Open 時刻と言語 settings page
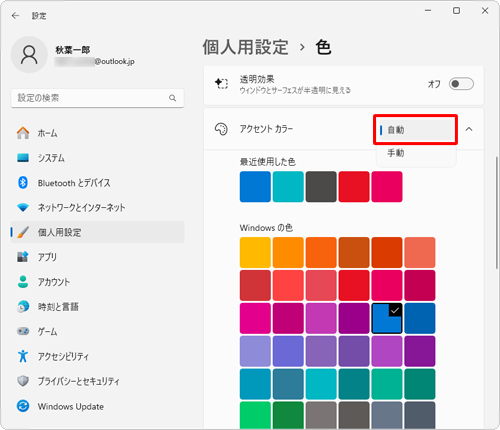This screenshot has width=500, height=430. [x=97, y=307]
